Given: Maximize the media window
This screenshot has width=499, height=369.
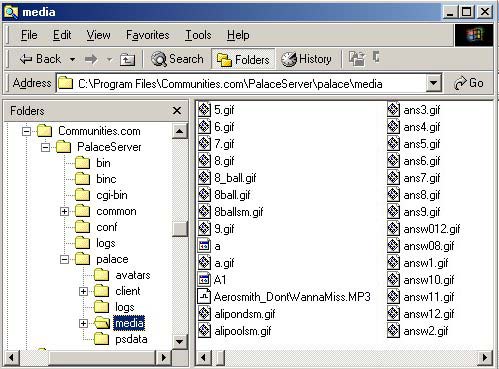Looking at the screenshot, I should click(466, 12).
